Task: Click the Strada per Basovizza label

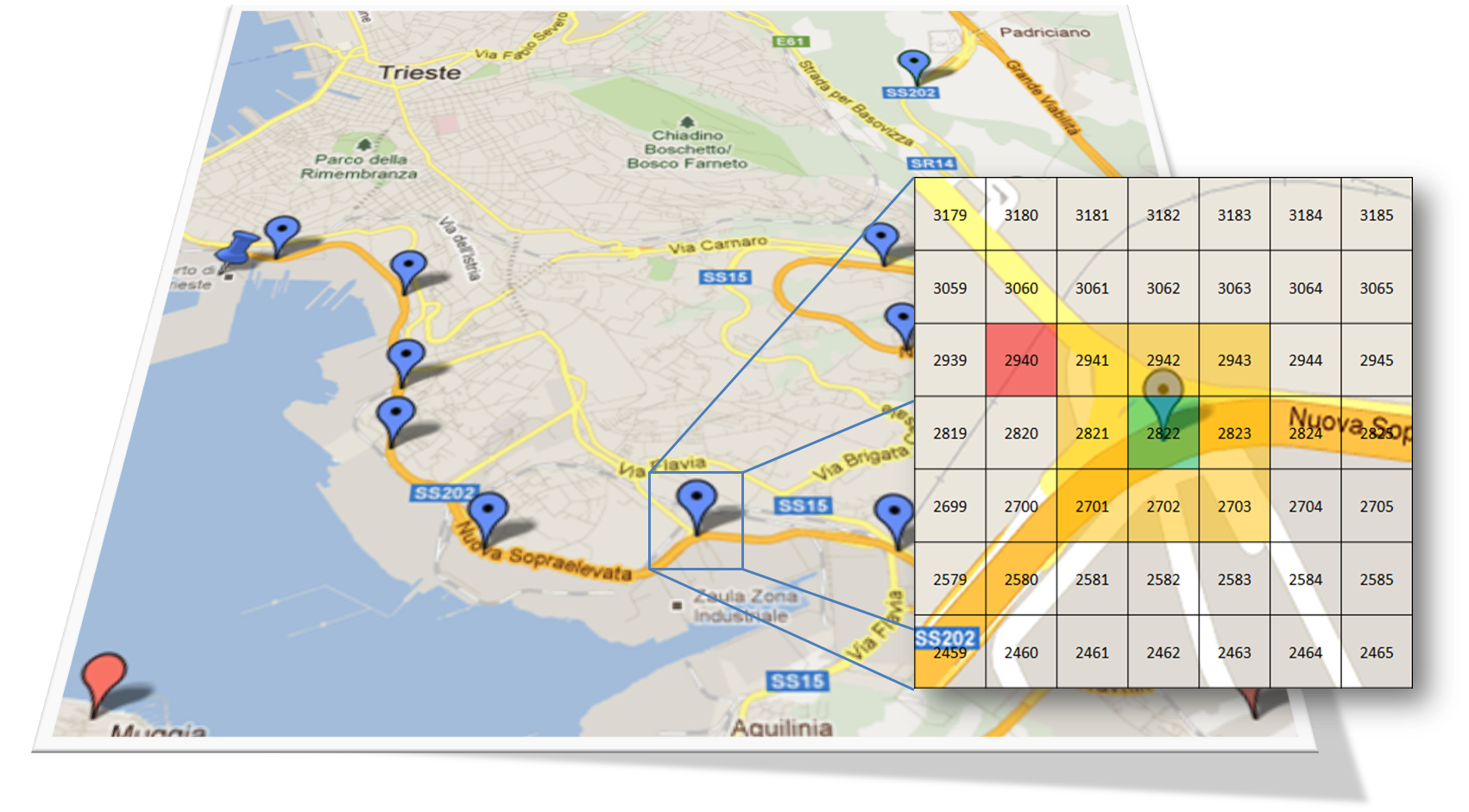Action: tap(854, 102)
